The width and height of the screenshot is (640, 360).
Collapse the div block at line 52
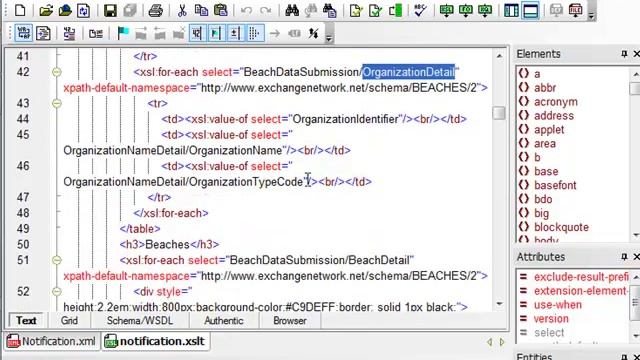[57, 291]
